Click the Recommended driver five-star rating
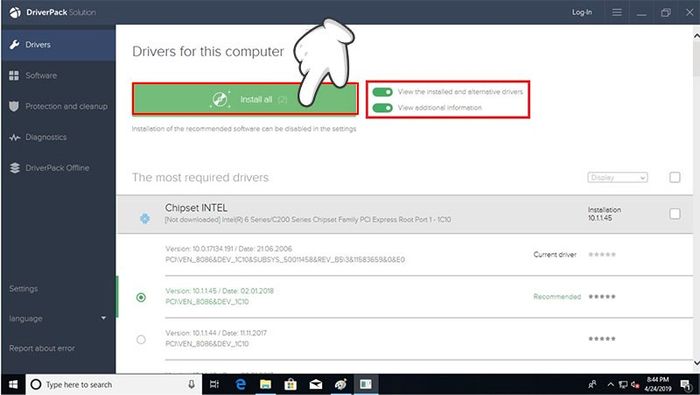Screen dimensions: 700x395 pyautogui.click(x=602, y=296)
